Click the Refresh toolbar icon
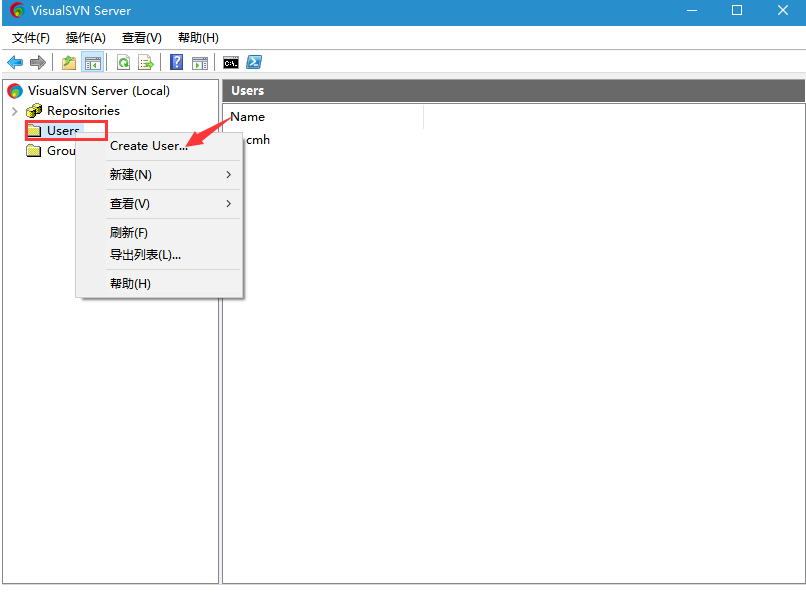Screen dimensions: 806x610 123,63
